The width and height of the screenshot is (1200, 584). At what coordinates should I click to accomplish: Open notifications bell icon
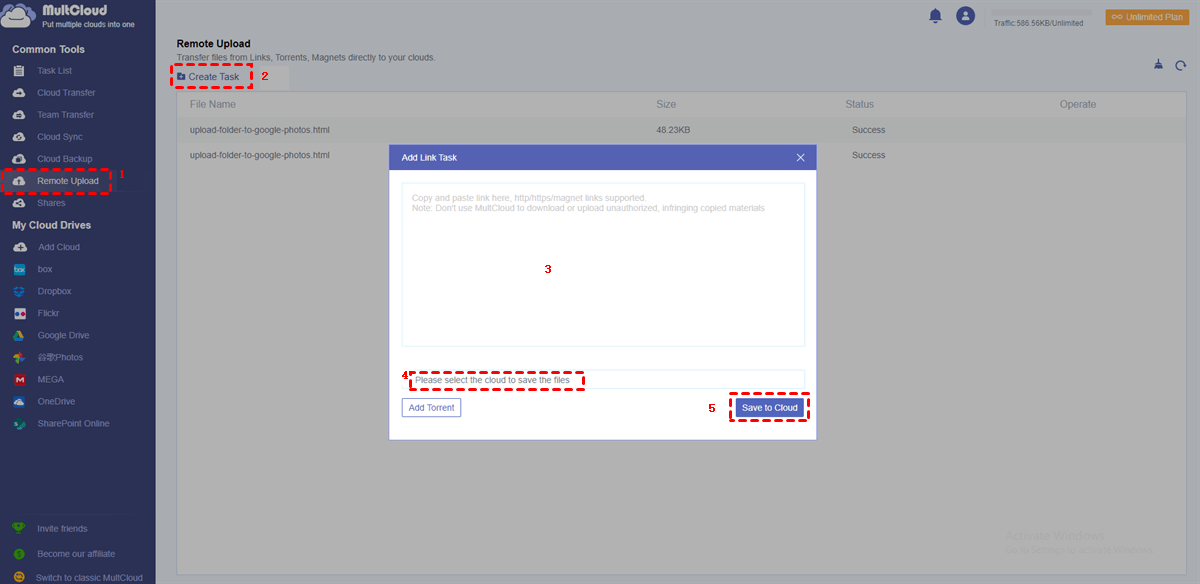point(936,16)
